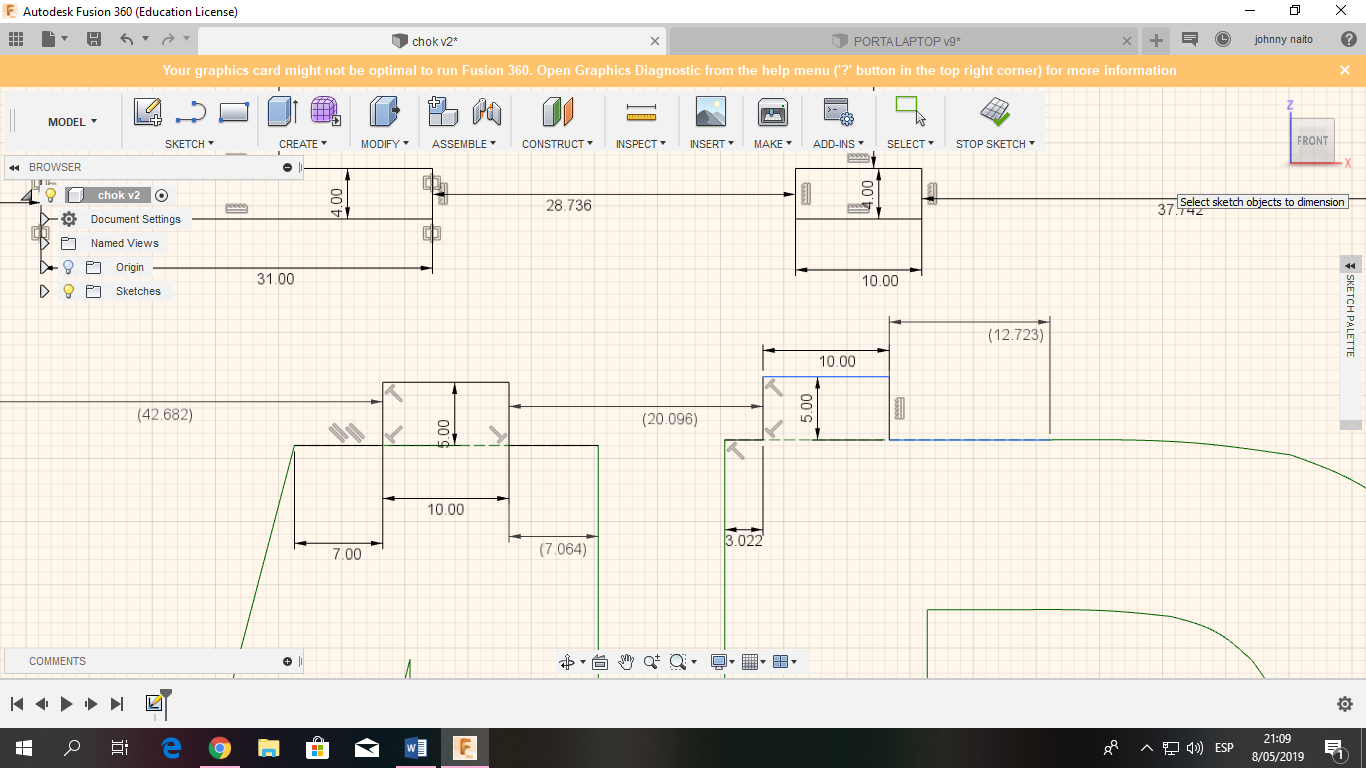Open the Scripts and Add-Ins icon

(x=838, y=111)
